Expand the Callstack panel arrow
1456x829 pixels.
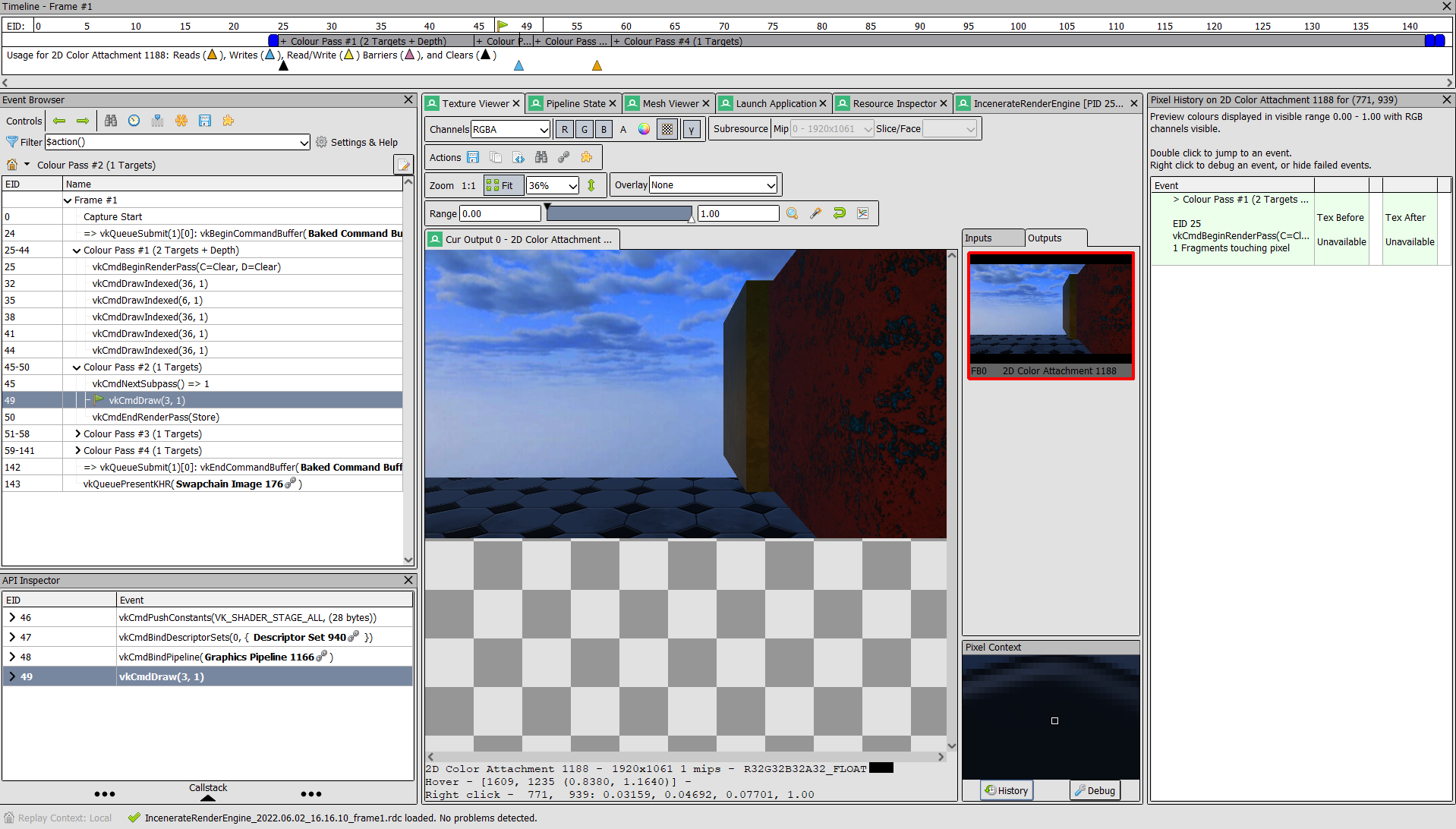(208, 798)
